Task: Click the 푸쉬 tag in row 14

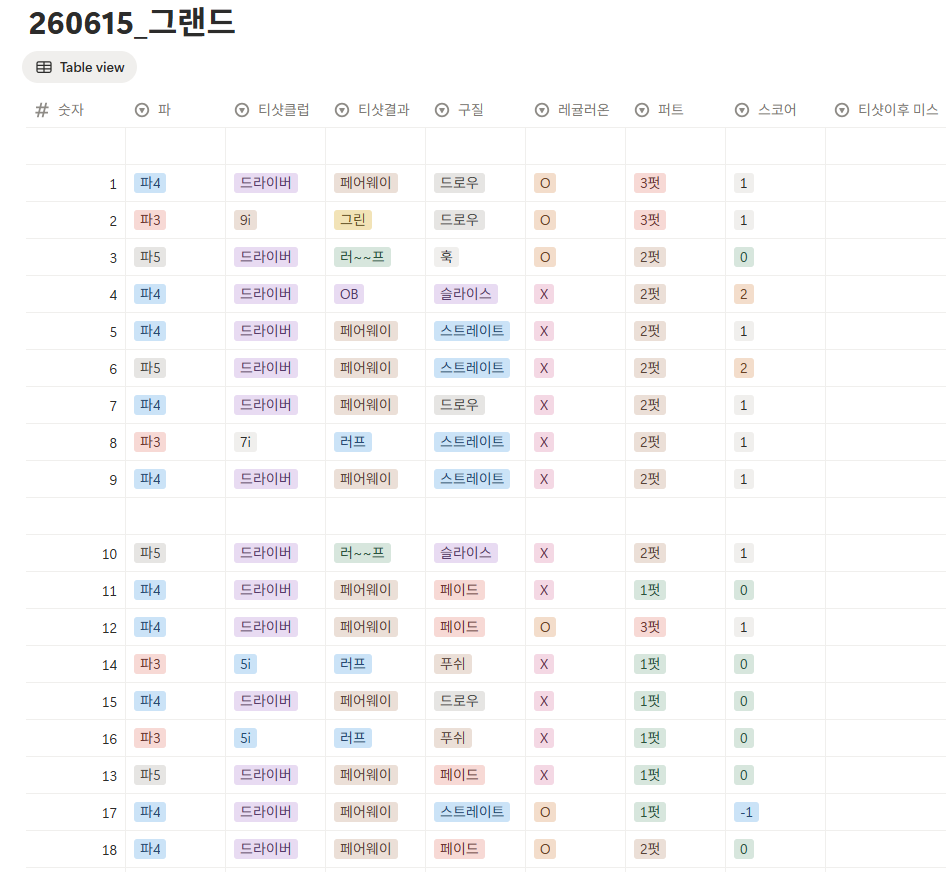Action: [453, 664]
